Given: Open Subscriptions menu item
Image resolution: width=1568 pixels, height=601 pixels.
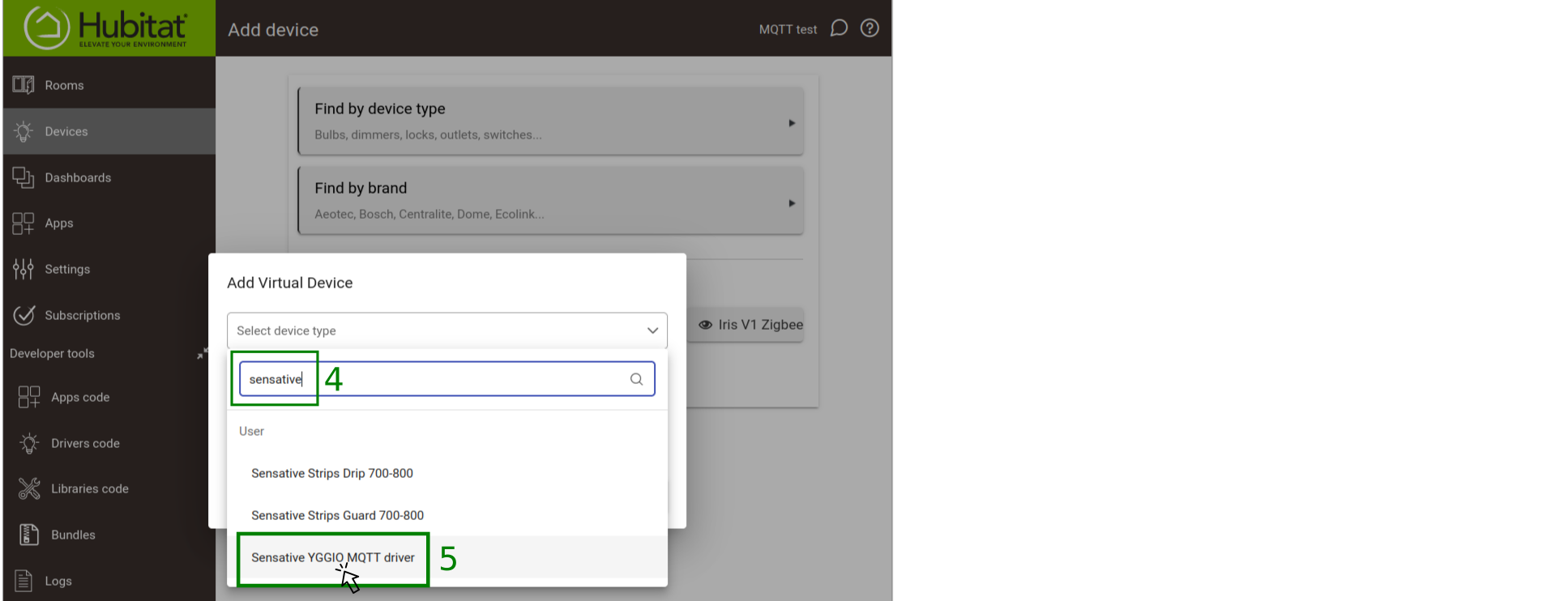Looking at the screenshot, I should click(109, 315).
